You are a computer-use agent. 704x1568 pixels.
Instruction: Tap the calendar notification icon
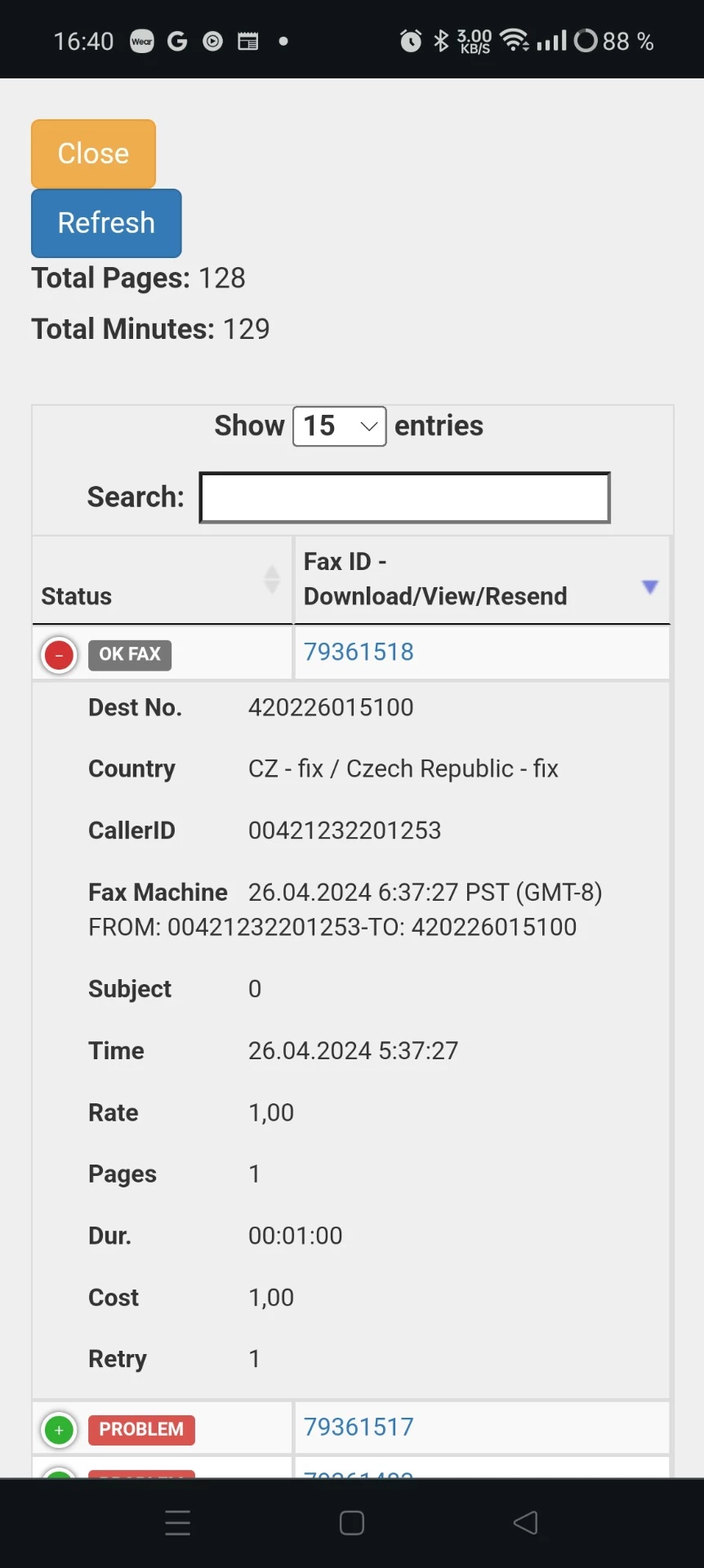coord(247,41)
